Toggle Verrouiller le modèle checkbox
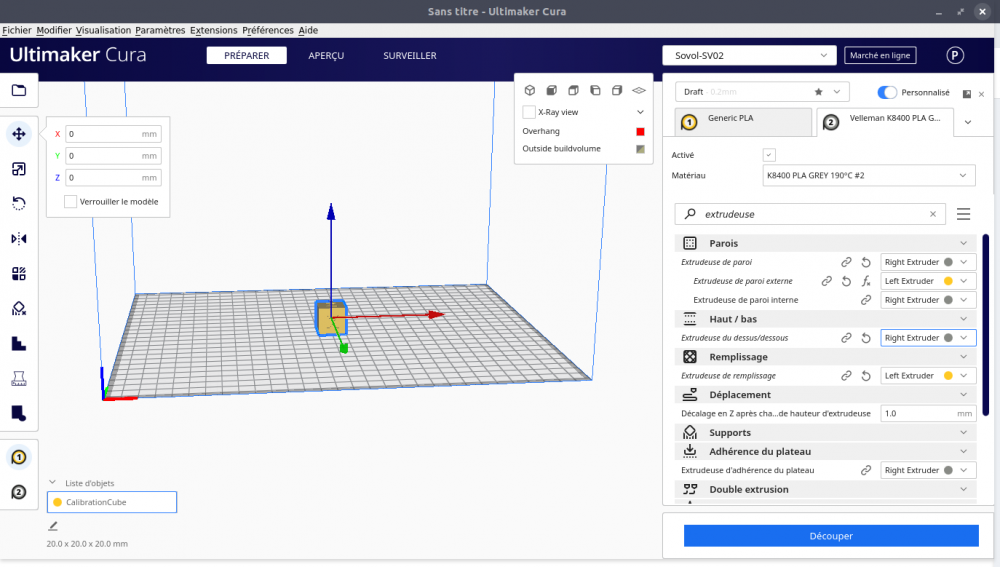This screenshot has height=567, width=1000. click(70, 202)
